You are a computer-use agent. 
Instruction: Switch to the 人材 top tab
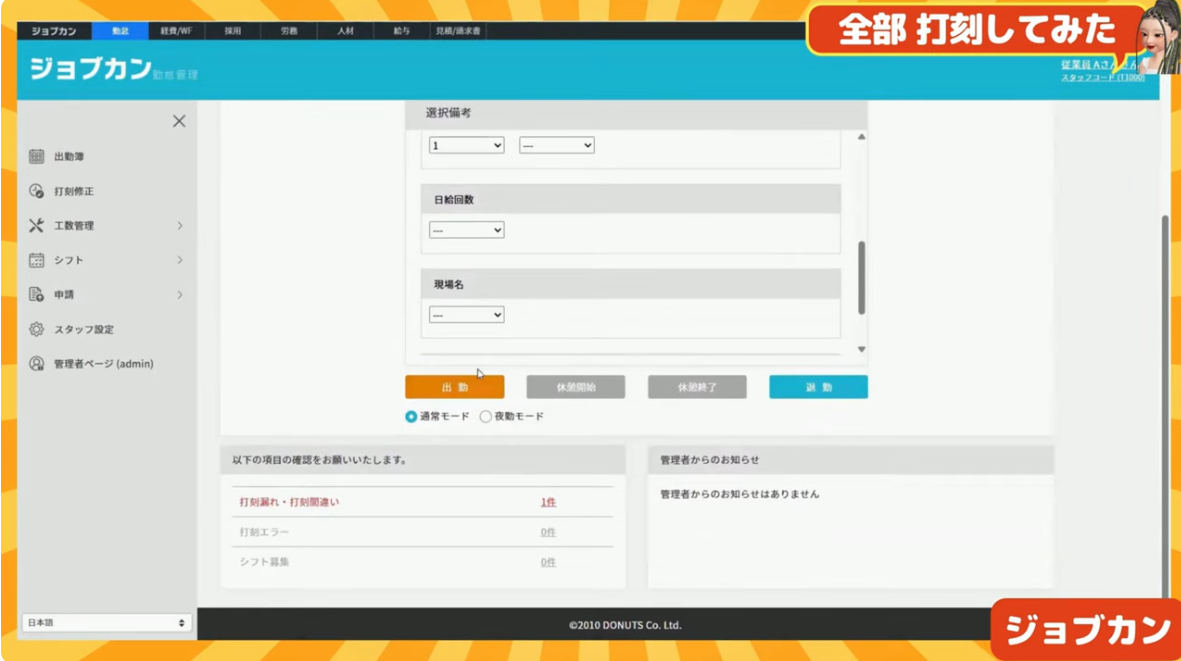[346, 31]
